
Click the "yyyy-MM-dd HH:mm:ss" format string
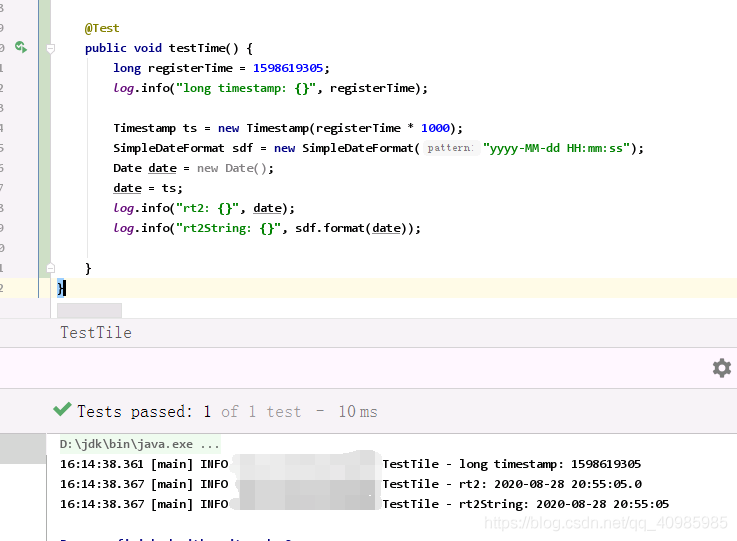tap(556, 148)
